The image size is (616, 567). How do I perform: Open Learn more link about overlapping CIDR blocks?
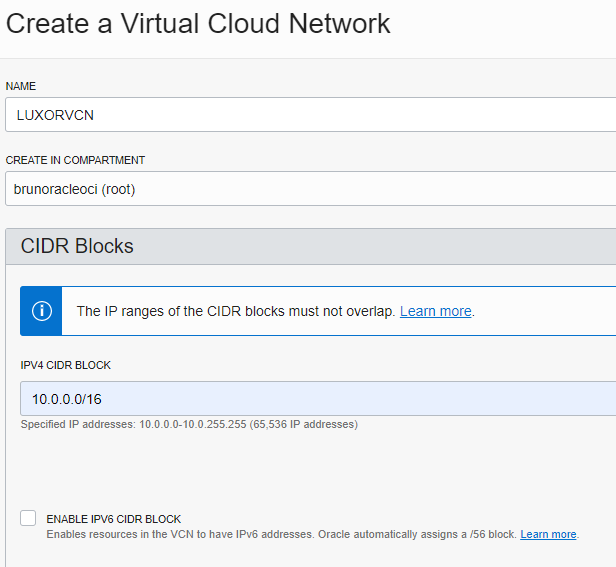(x=435, y=311)
